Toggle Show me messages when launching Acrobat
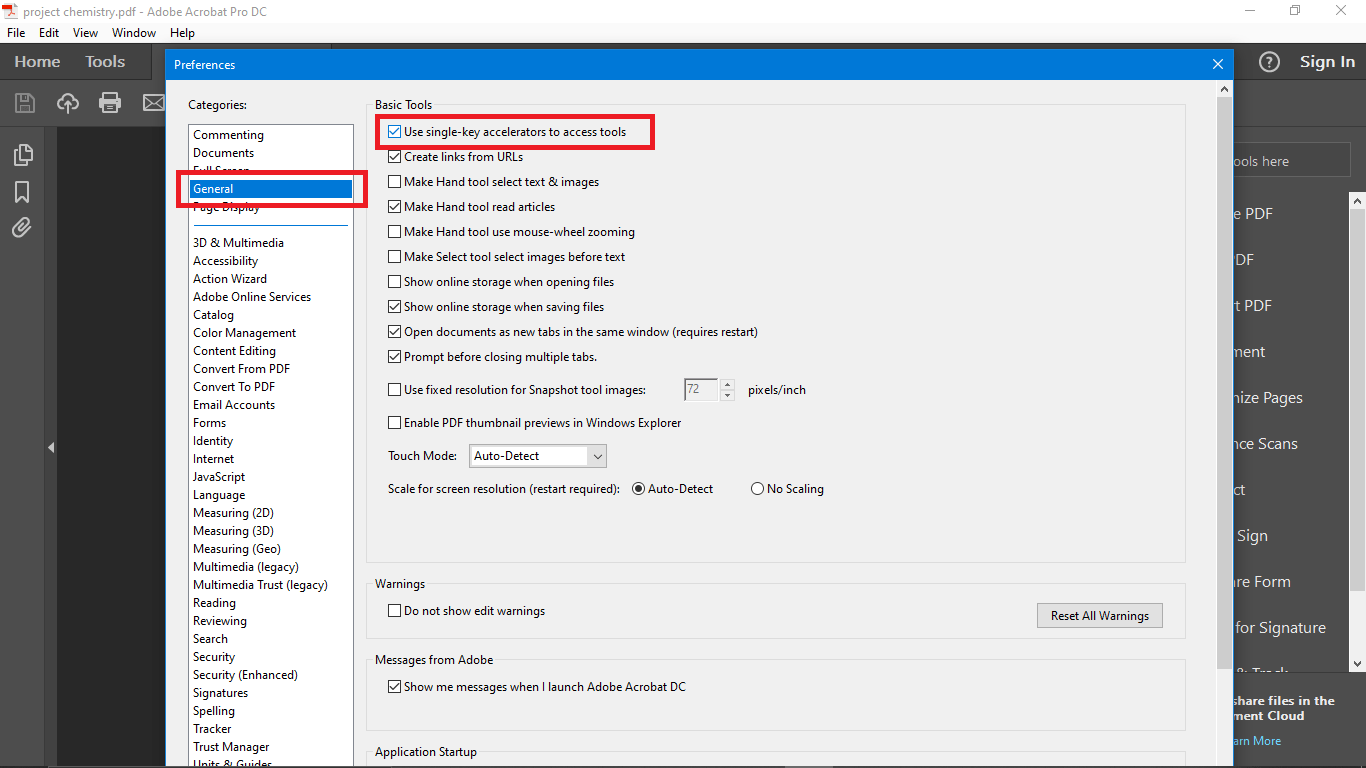This screenshot has height=768, width=1366. point(394,687)
